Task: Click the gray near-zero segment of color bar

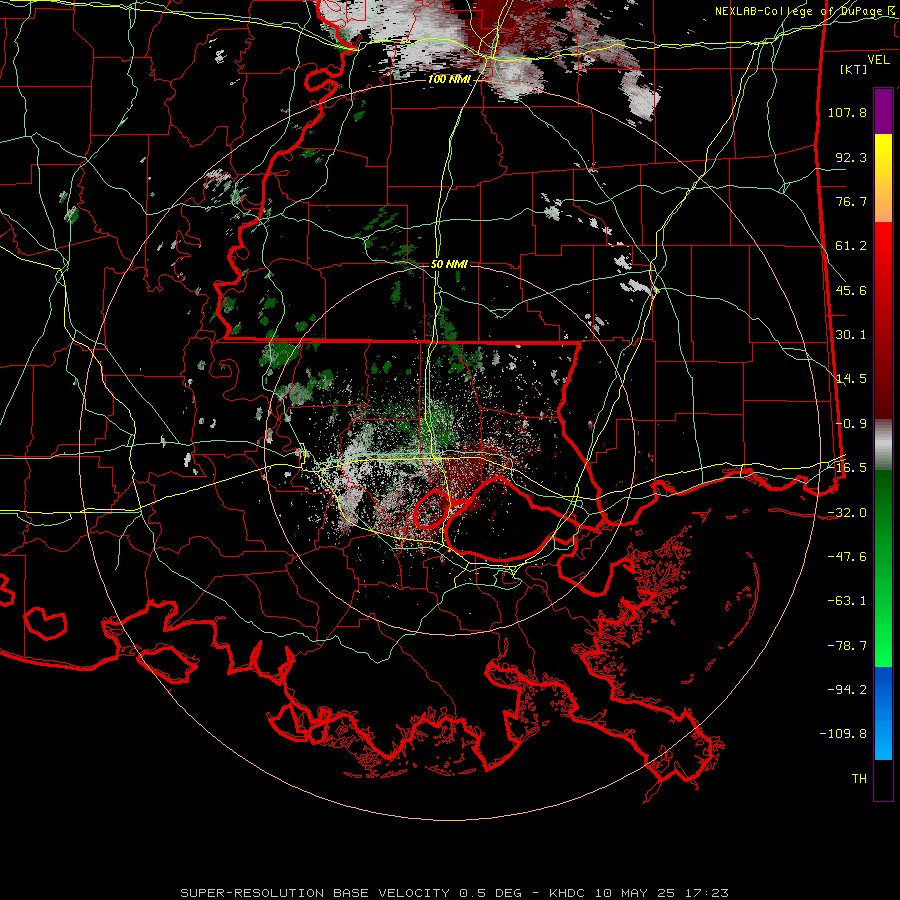Action: click(x=883, y=445)
